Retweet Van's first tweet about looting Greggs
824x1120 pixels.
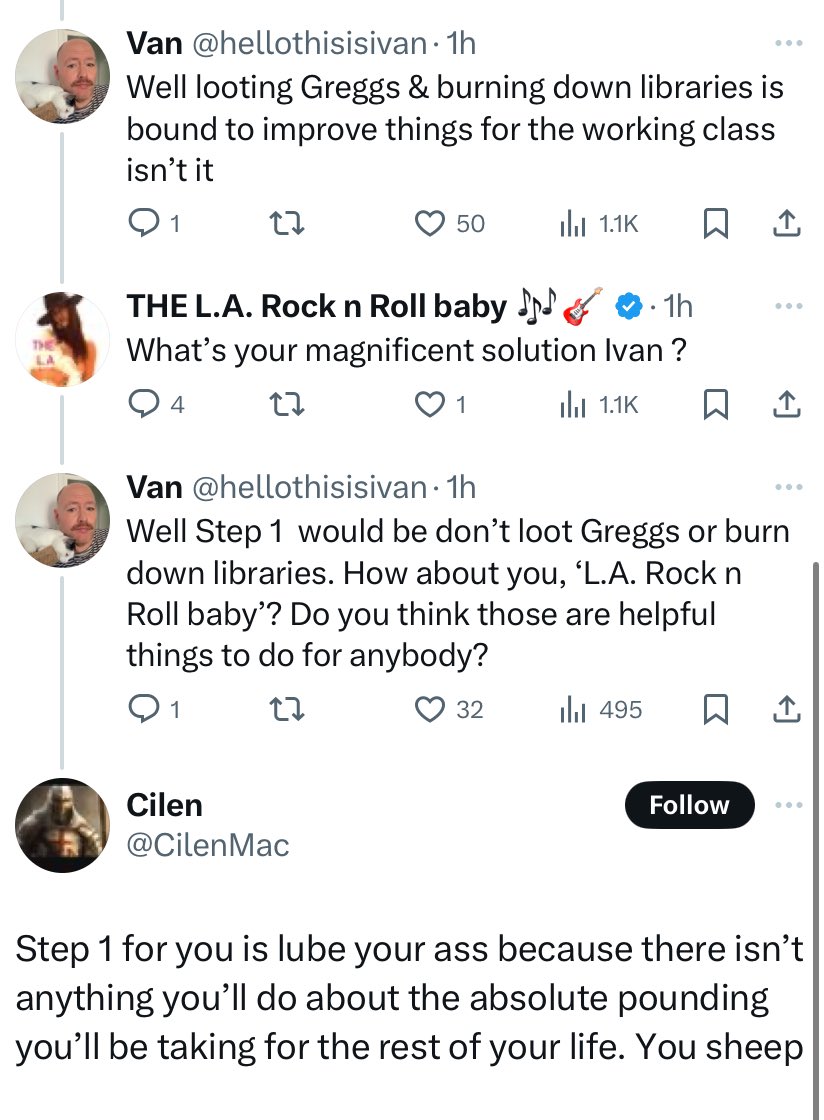[x=289, y=224]
